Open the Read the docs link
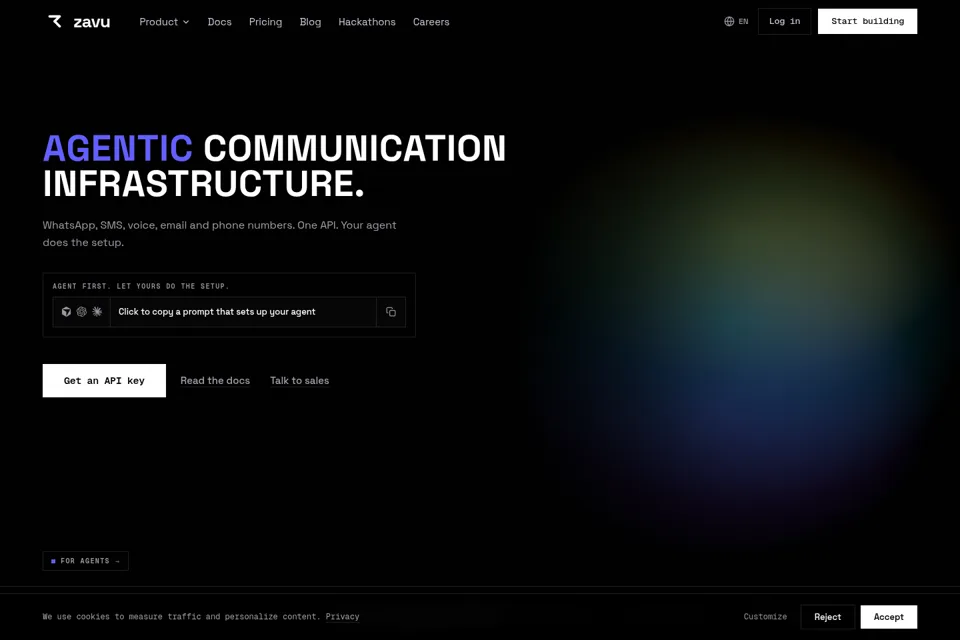 (x=215, y=380)
